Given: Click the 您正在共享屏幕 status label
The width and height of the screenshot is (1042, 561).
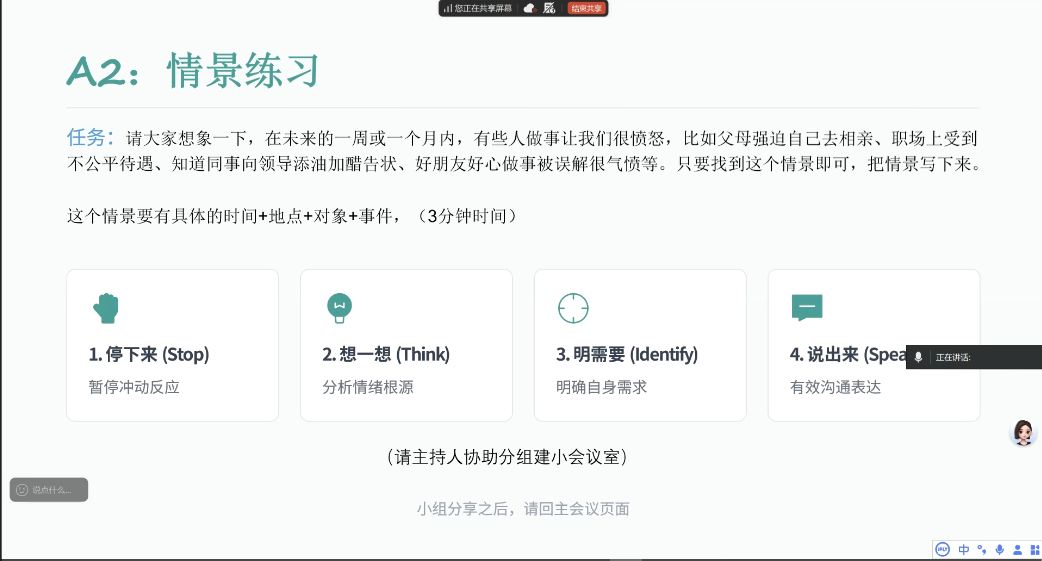Looking at the screenshot, I should [x=483, y=8].
